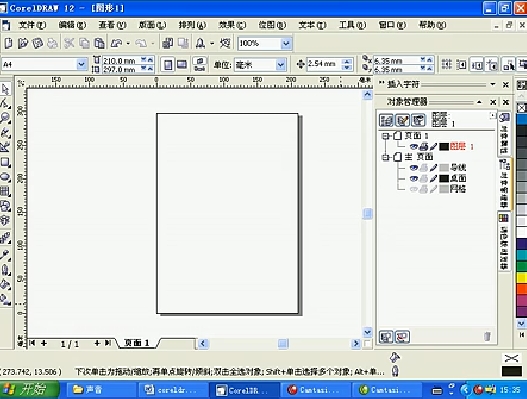
Task: Collapse the 页面 1 tree node
Action: 386,136
